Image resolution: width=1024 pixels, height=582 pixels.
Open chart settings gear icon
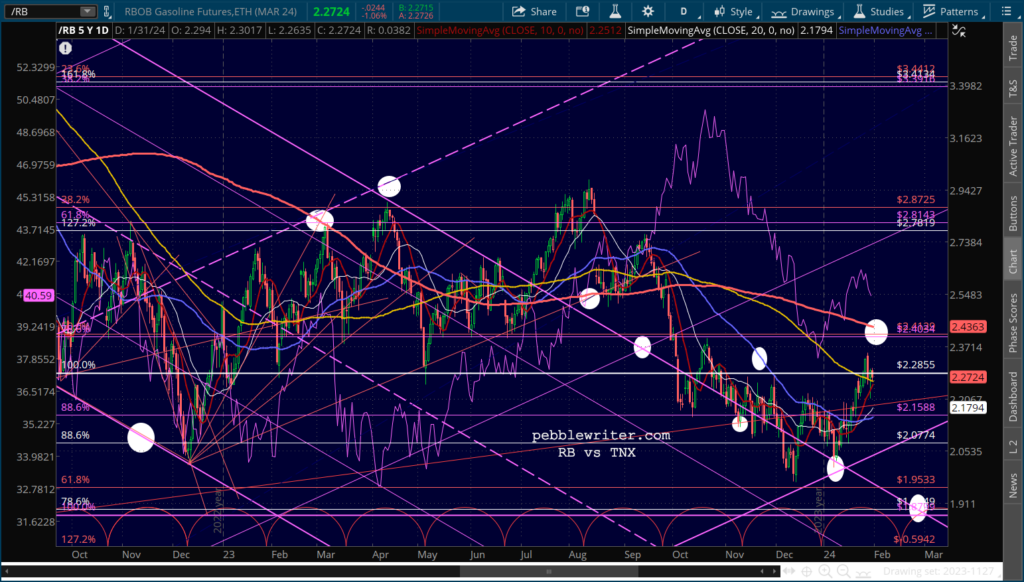coord(648,11)
